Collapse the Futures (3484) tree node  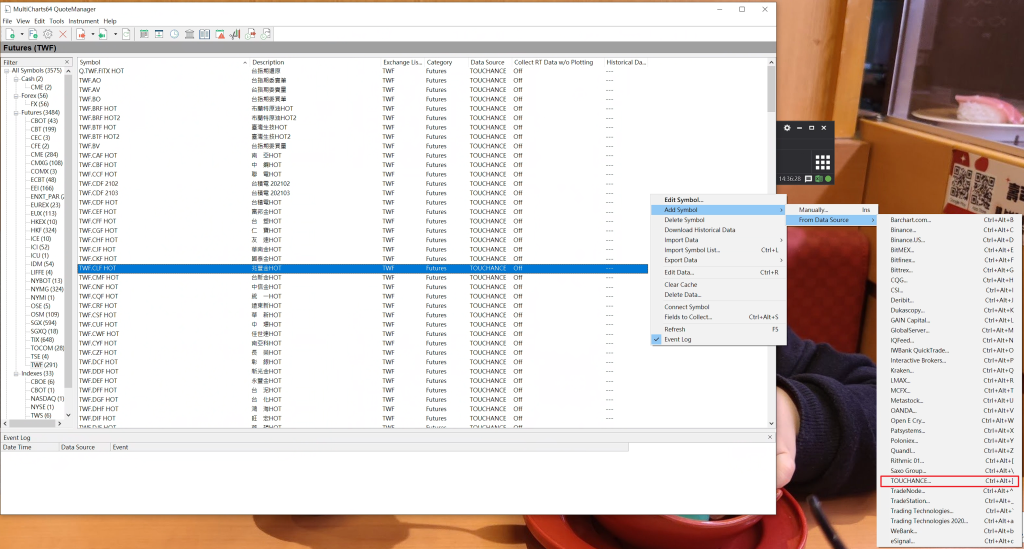pyautogui.click(x=16, y=113)
